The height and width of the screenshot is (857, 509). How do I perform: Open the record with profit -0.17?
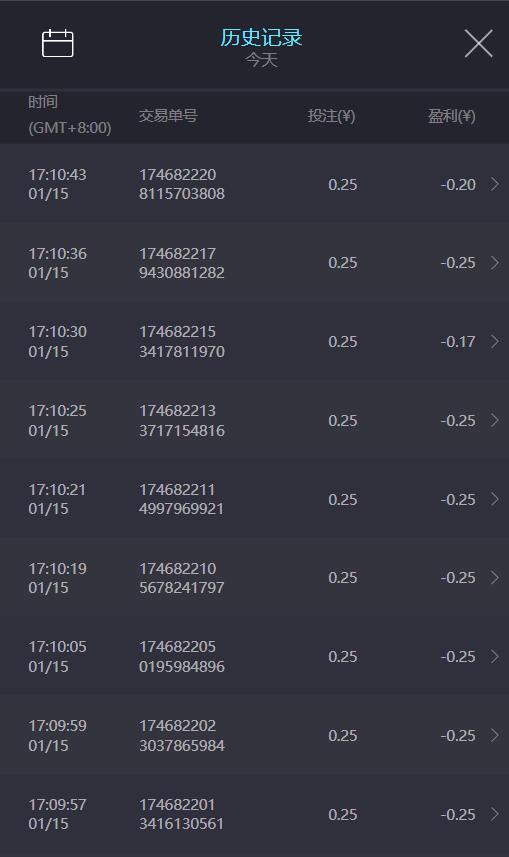[254, 342]
